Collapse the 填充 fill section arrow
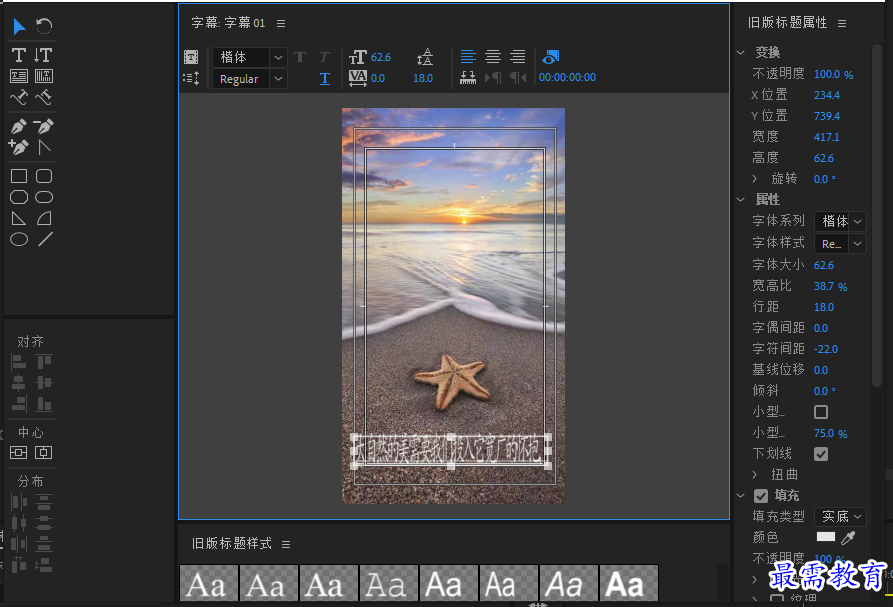Screen dimensions: 893x607 pos(741,495)
